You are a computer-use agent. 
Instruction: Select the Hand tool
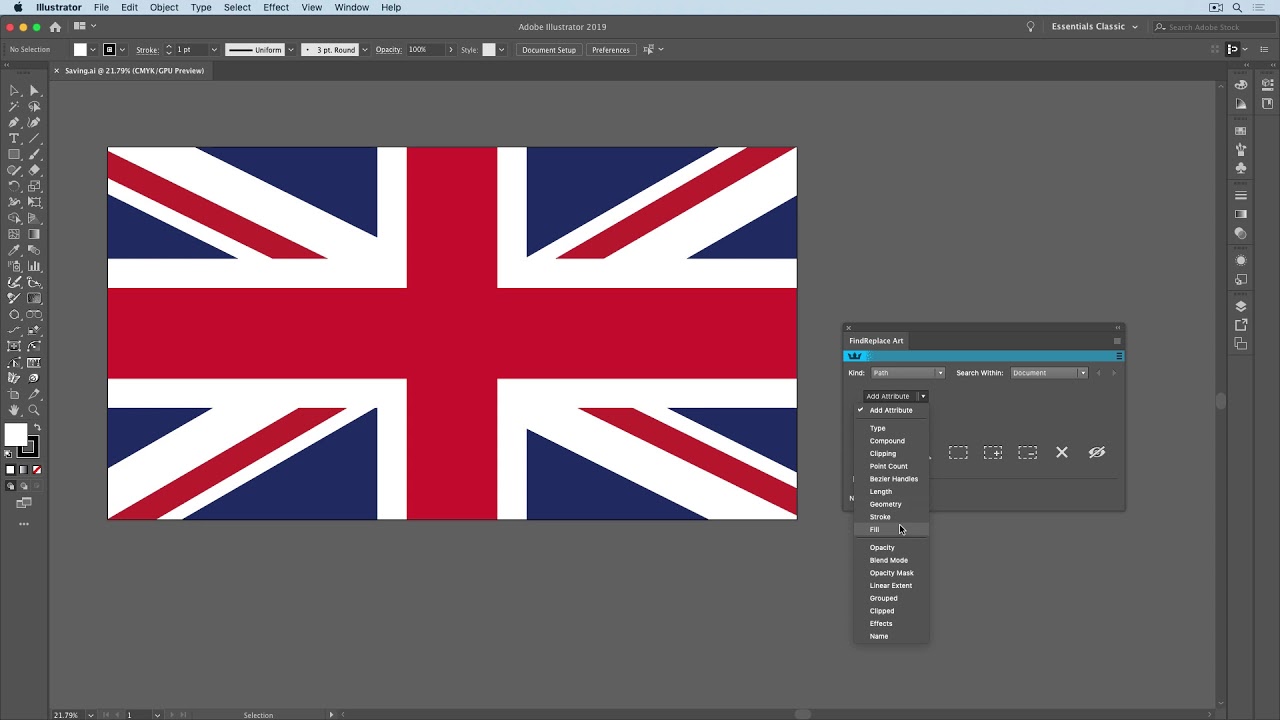(x=14, y=410)
